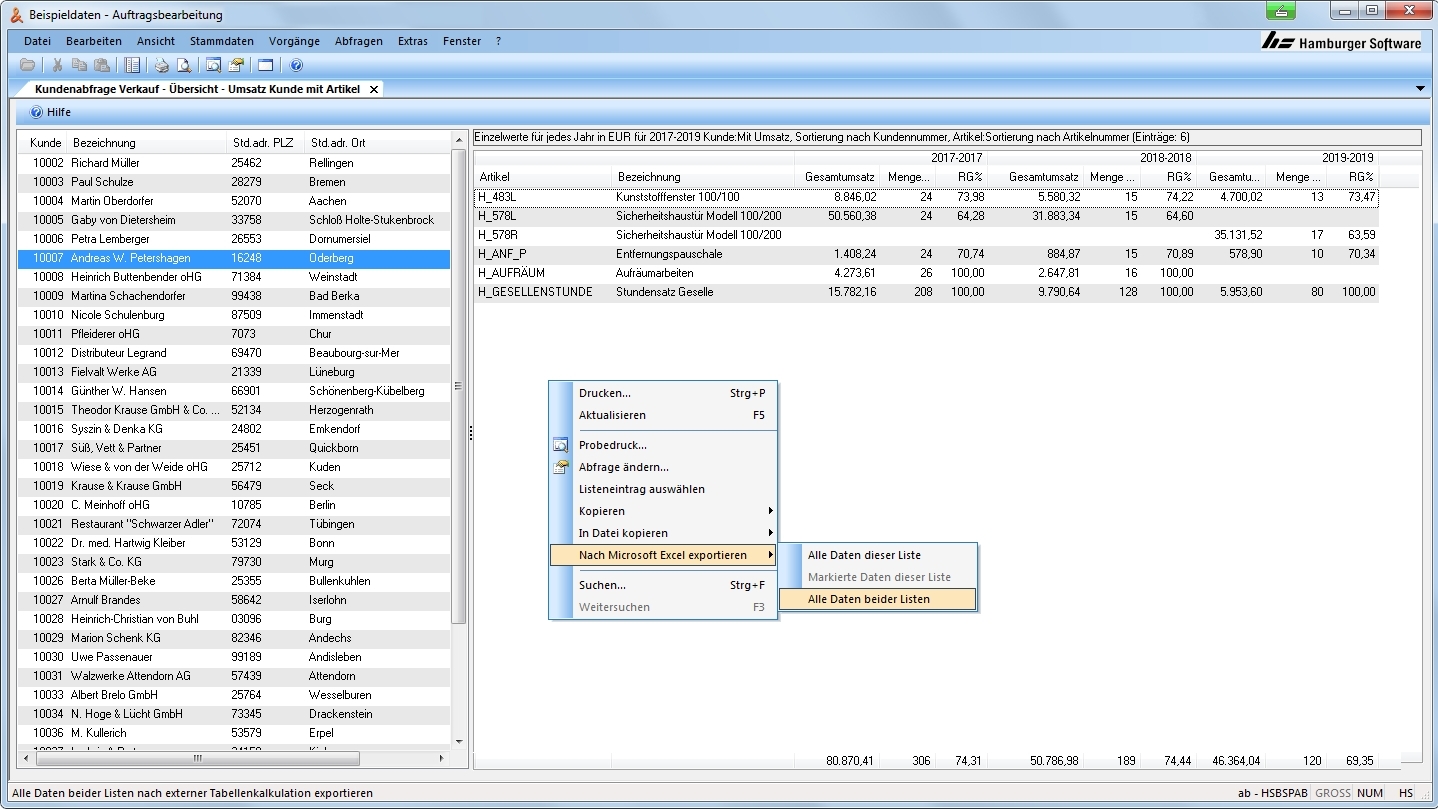Open the tab list dropdown arrow

pyautogui.click(x=1421, y=89)
